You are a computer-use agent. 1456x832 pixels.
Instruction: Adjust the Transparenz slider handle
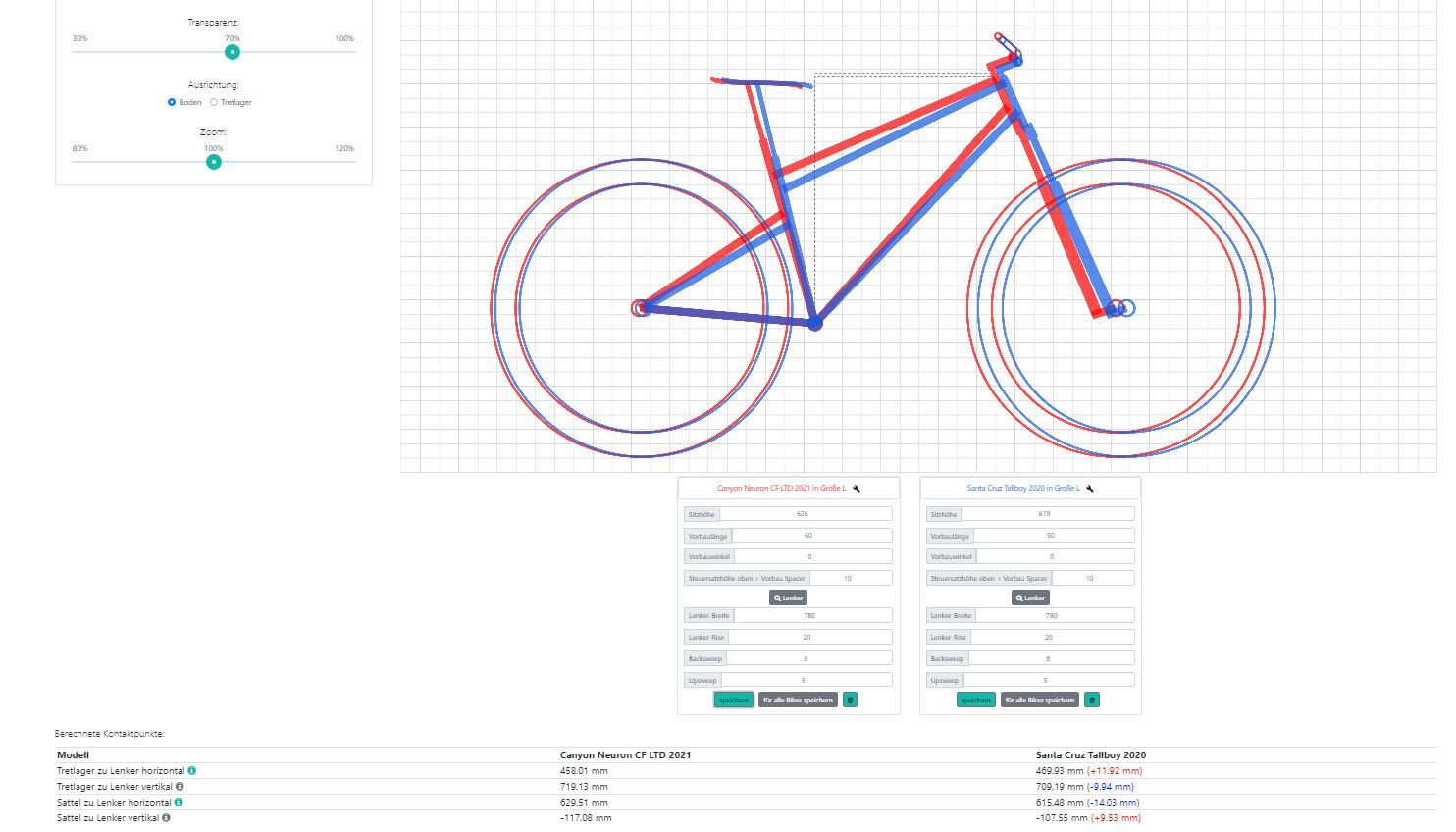tap(233, 52)
